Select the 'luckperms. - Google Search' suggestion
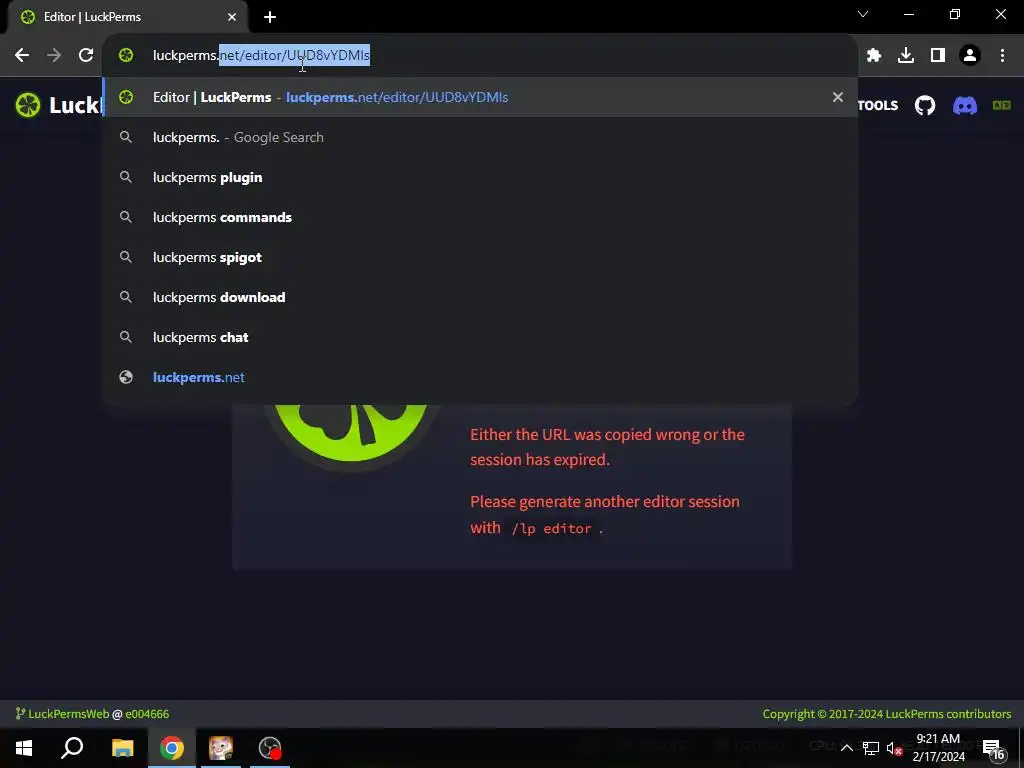This screenshot has width=1024, height=768. coord(480,137)
